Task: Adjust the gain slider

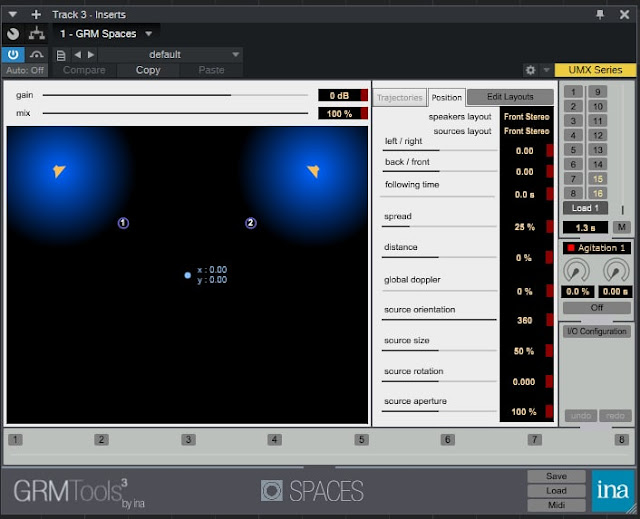Action: coord(175,95)
